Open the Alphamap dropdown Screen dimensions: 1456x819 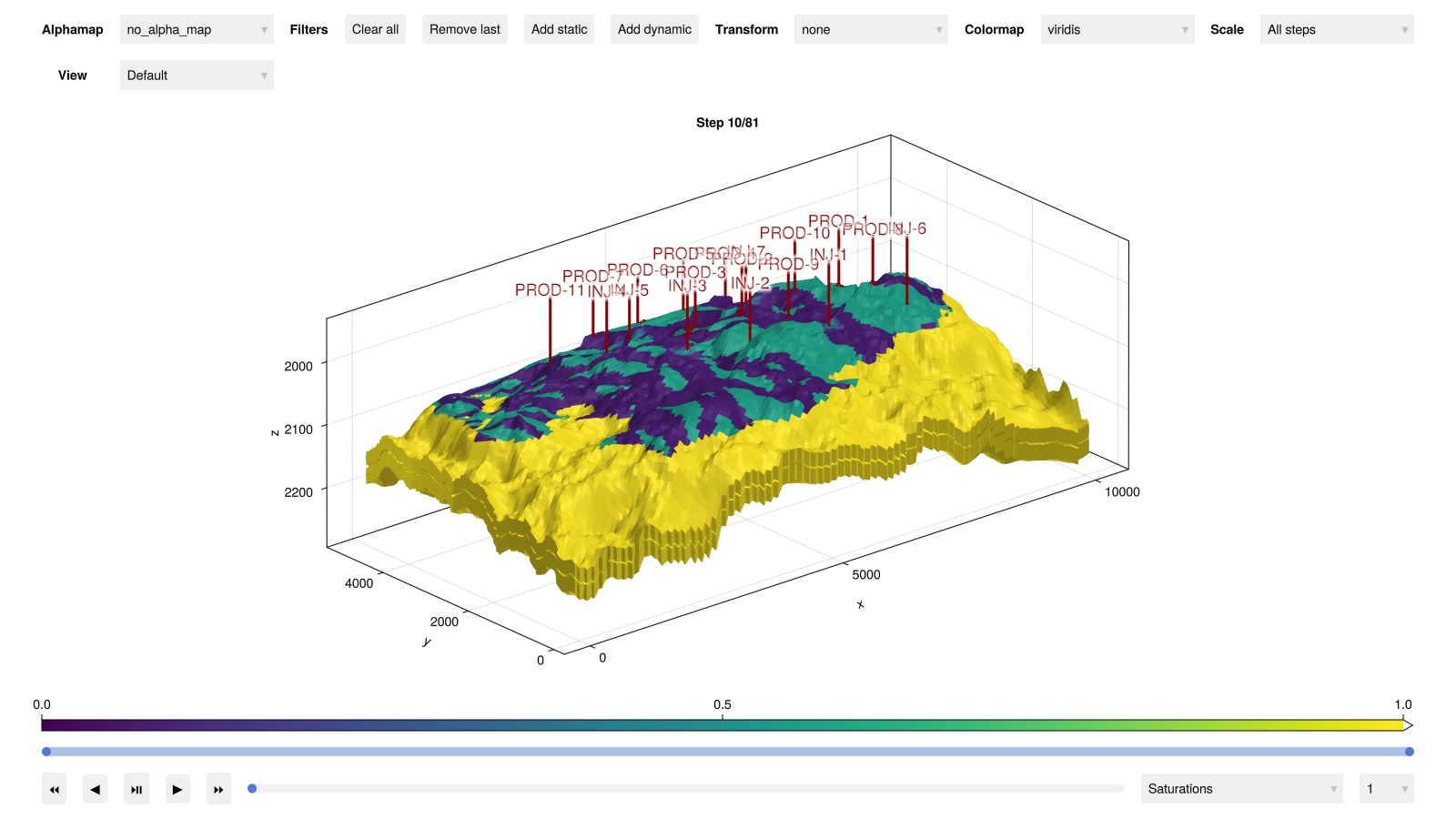point(197,30)
